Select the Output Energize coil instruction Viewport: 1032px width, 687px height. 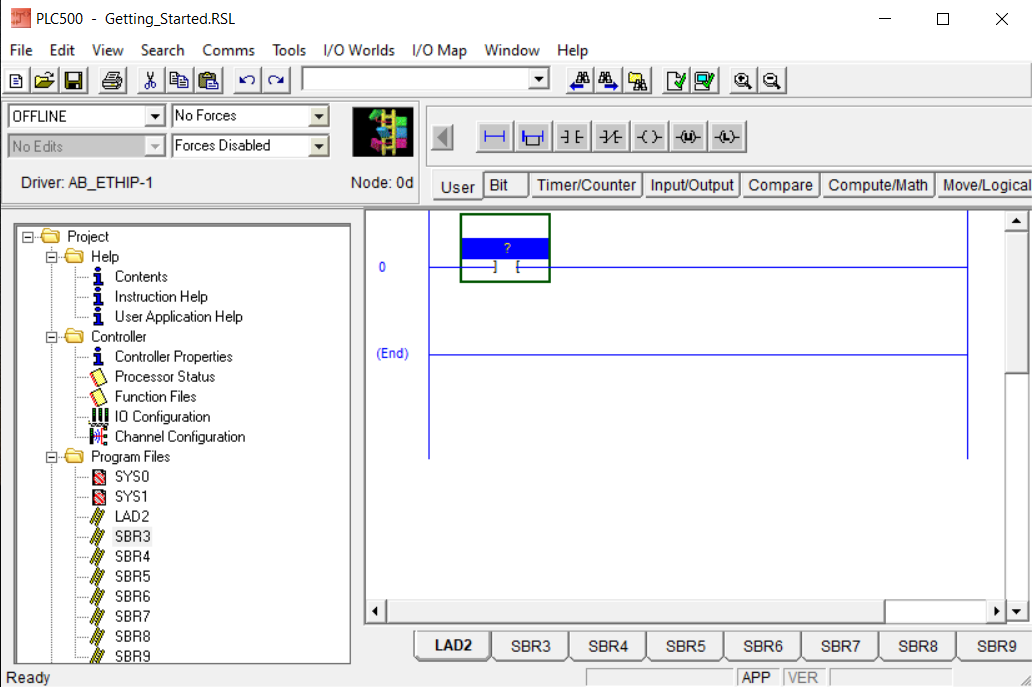[x=649, y=137]
